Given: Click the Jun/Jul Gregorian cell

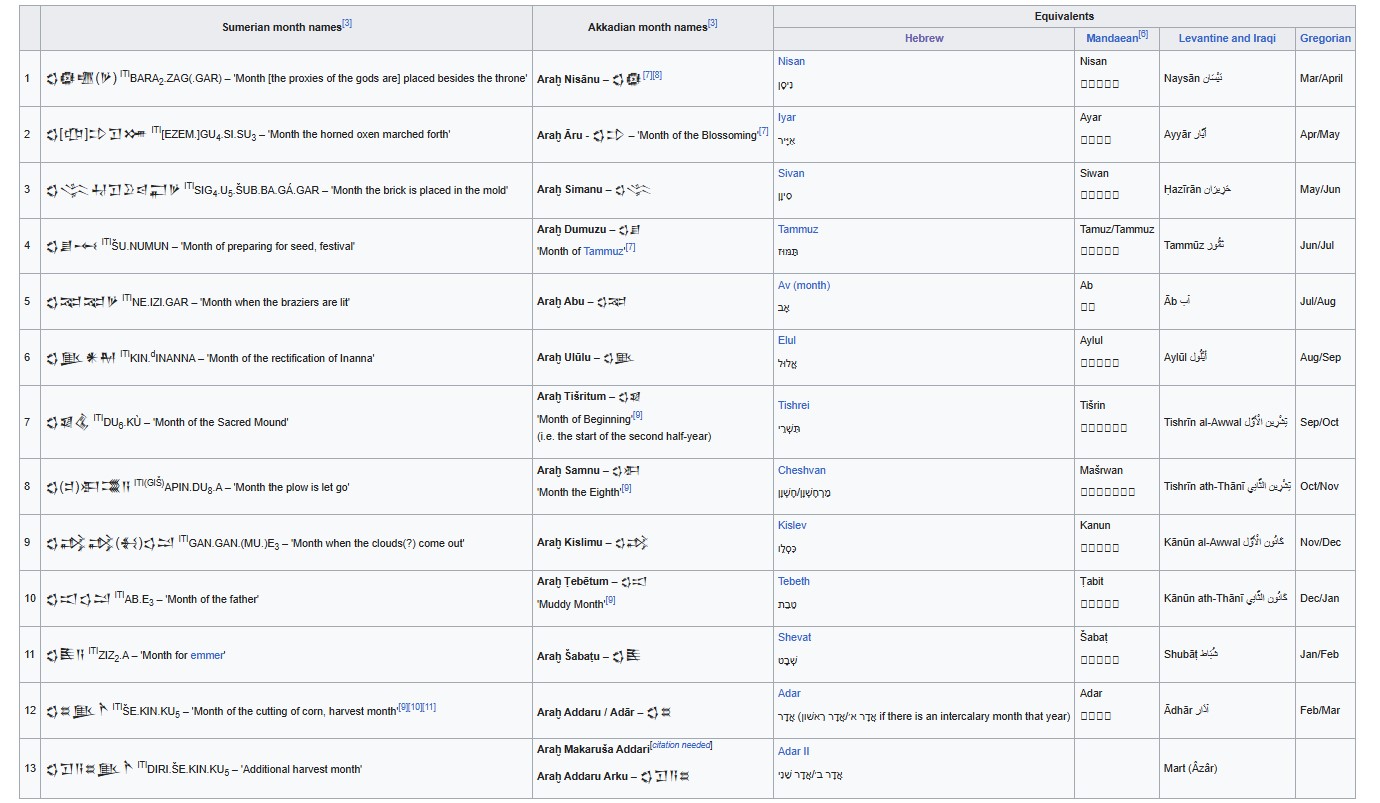Looking at the screenshot, I should pos(1325,246).
